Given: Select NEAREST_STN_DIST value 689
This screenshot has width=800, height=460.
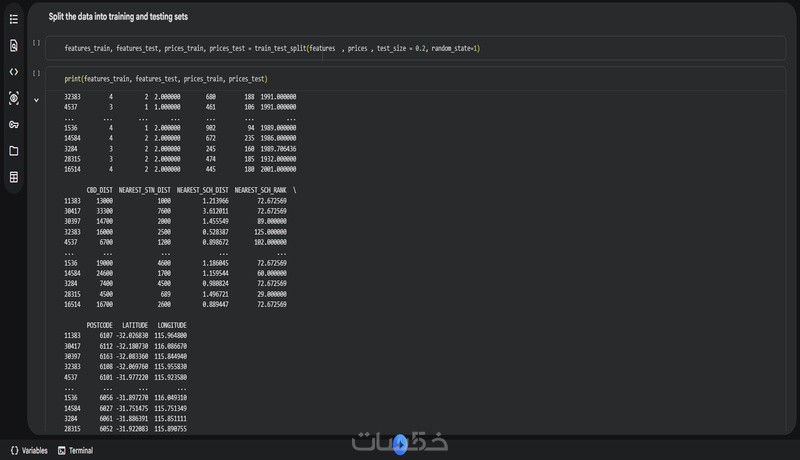Looking at the screenshot, I should coord(165,294).
